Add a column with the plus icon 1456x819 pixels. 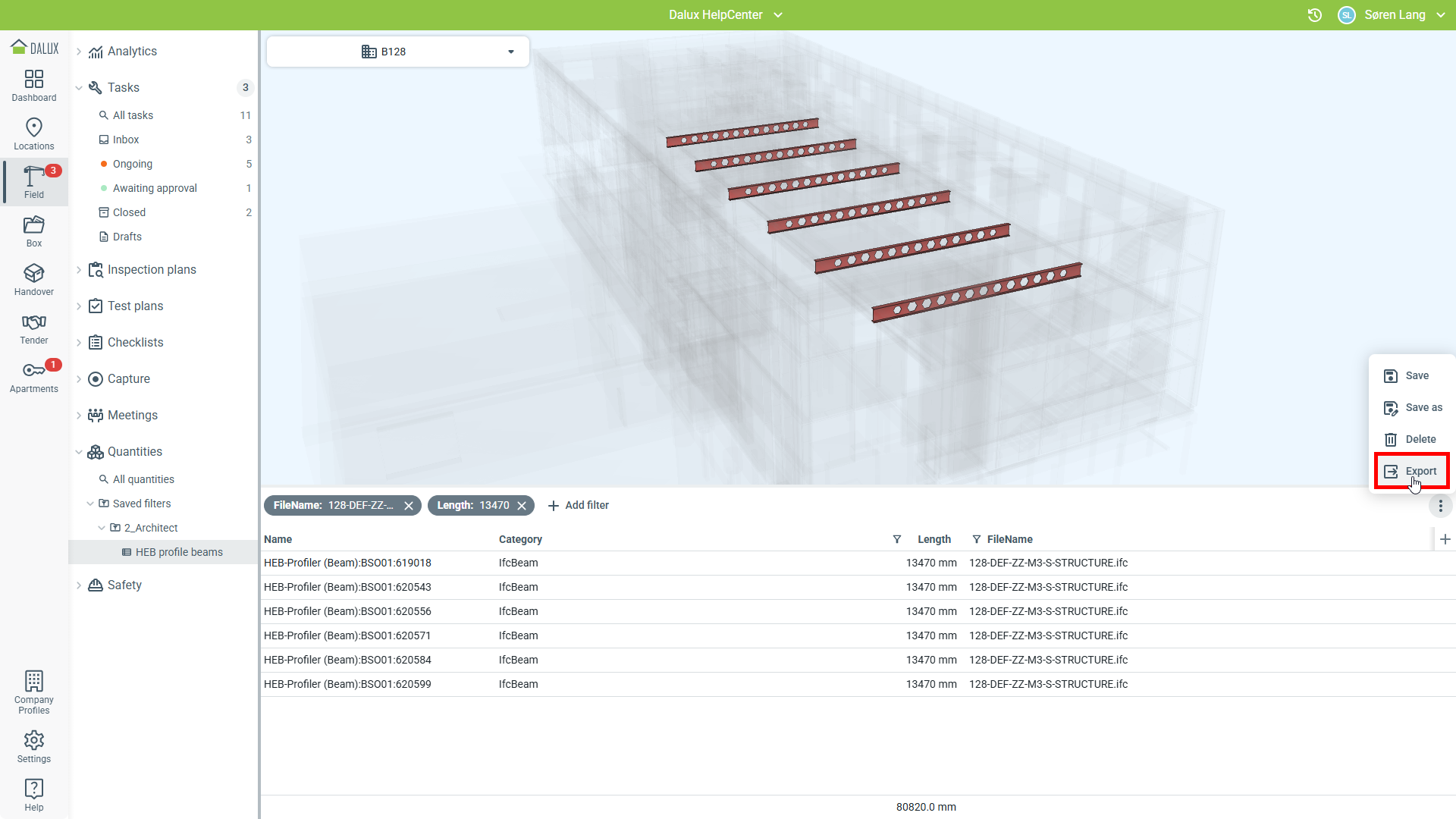coord(1445,539)
